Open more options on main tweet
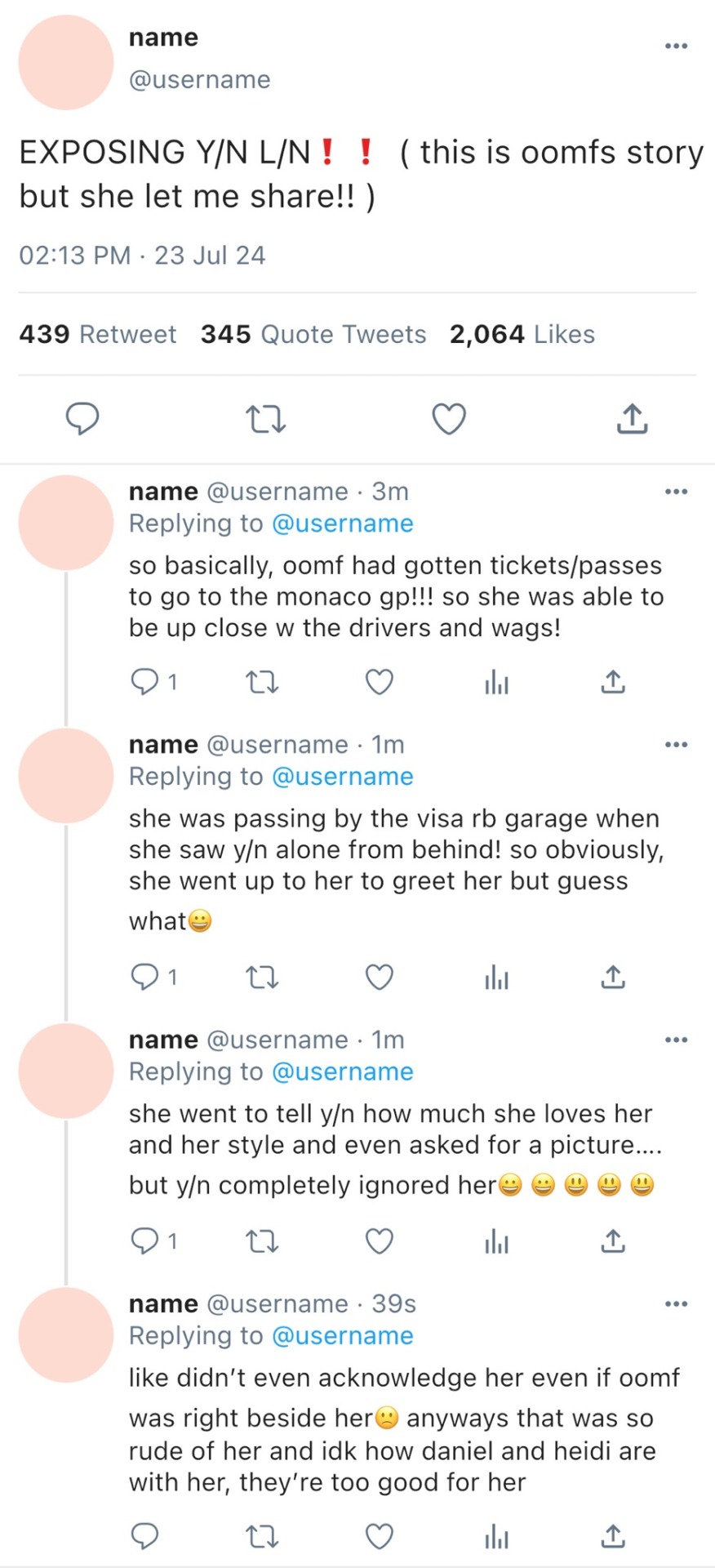 click(676, 46)
